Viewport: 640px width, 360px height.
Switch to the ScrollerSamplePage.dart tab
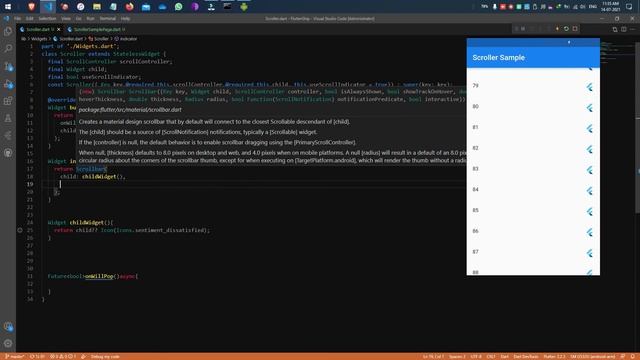(97, 29)
